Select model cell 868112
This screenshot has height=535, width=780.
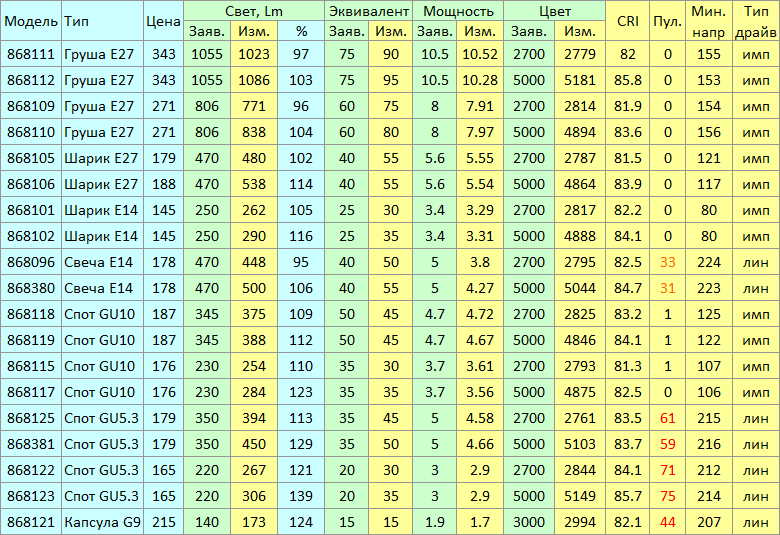[31, 80]
